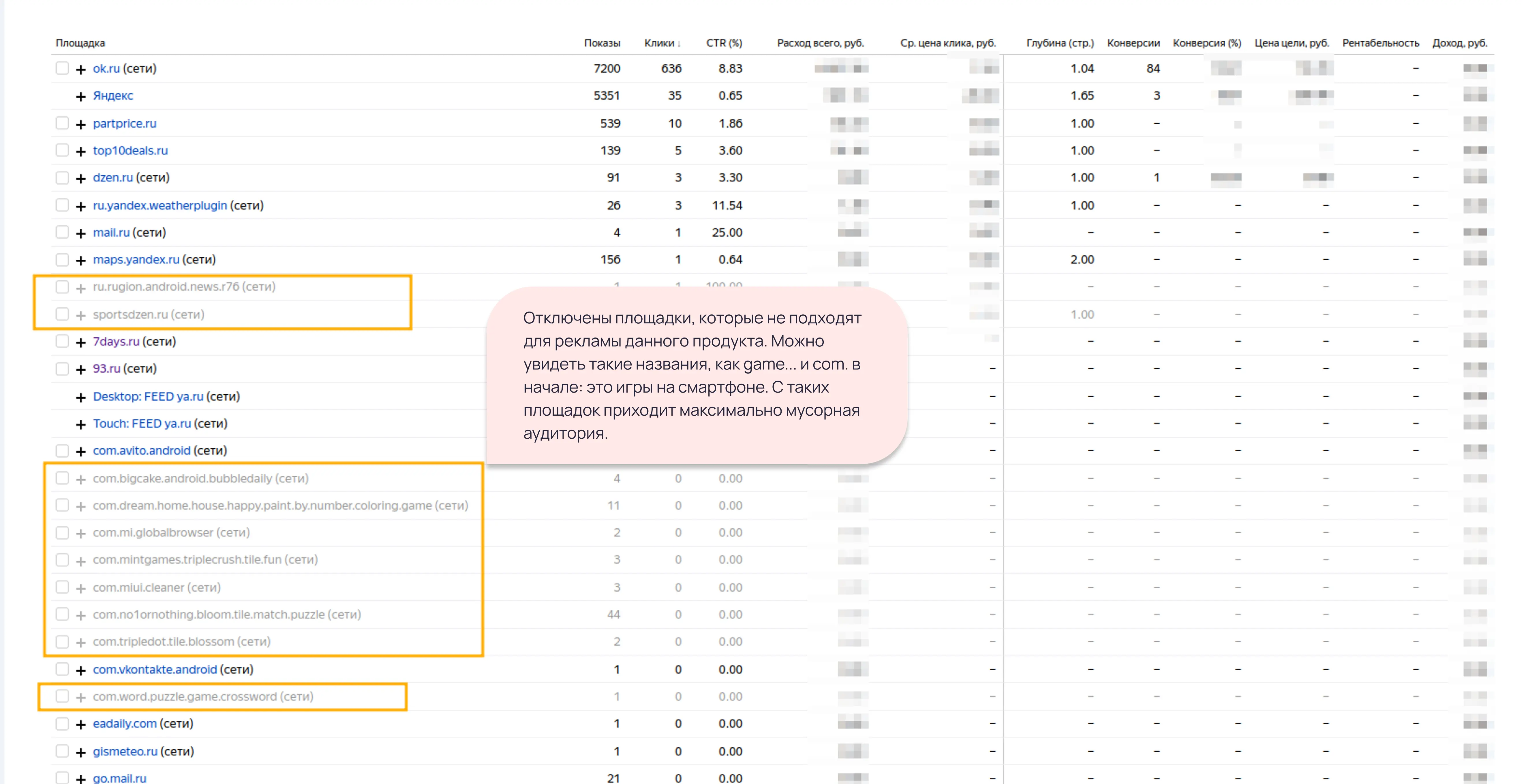Sort by Показы column header

click(x=602, y=43)
